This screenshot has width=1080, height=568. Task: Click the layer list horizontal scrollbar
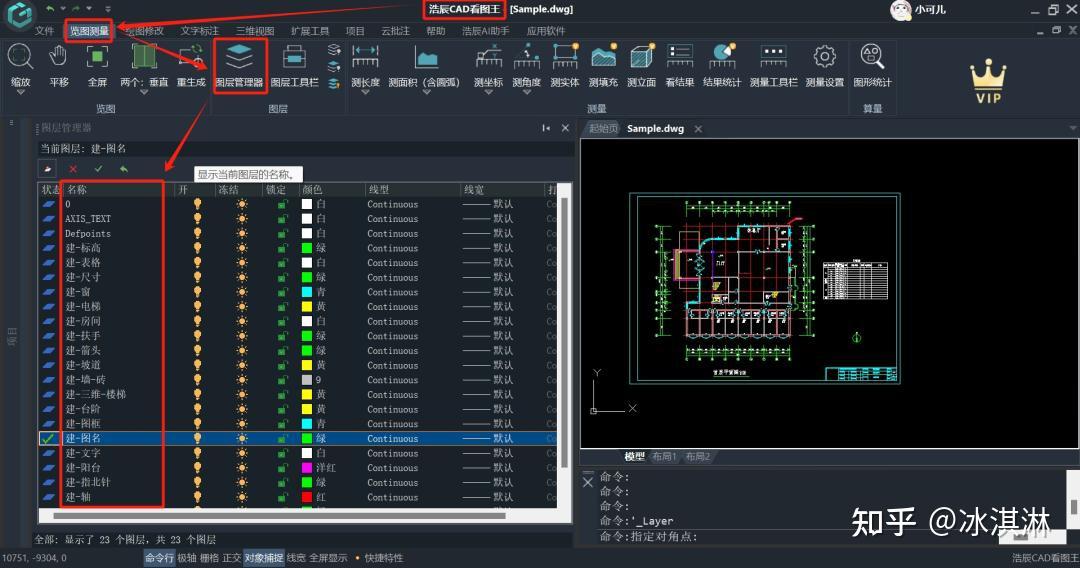279,516
